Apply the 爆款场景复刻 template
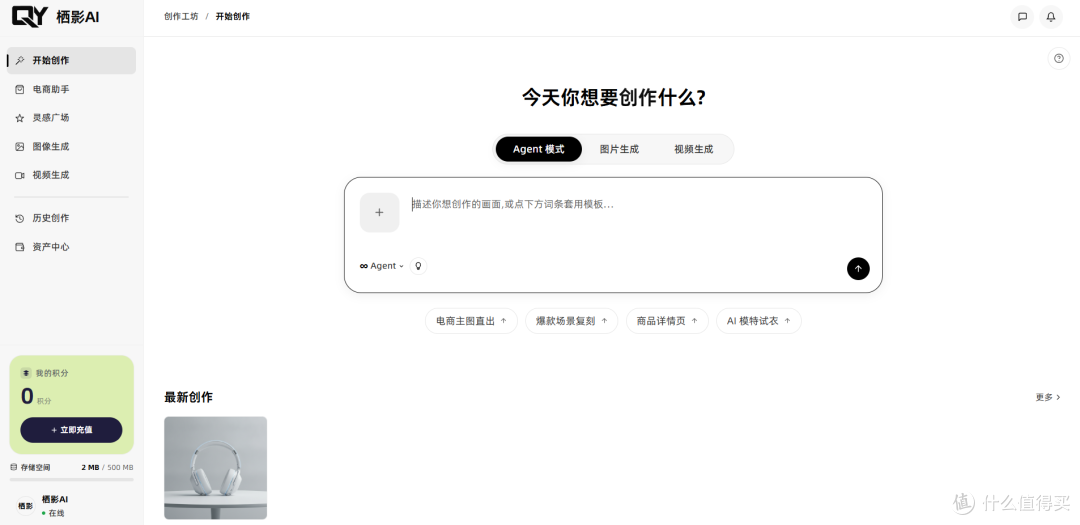The image size is (1080, 525). [572, 321]
